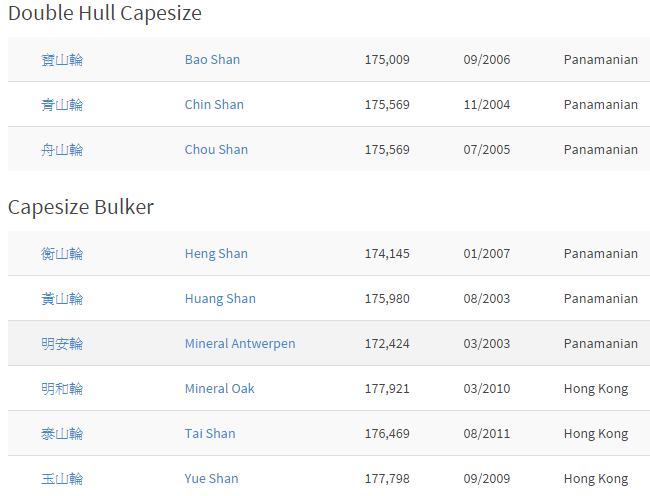The height and width of the screenshot is (496, 650).
Task: Click the Chinese name 寶山輪 link
Action: 62,60
